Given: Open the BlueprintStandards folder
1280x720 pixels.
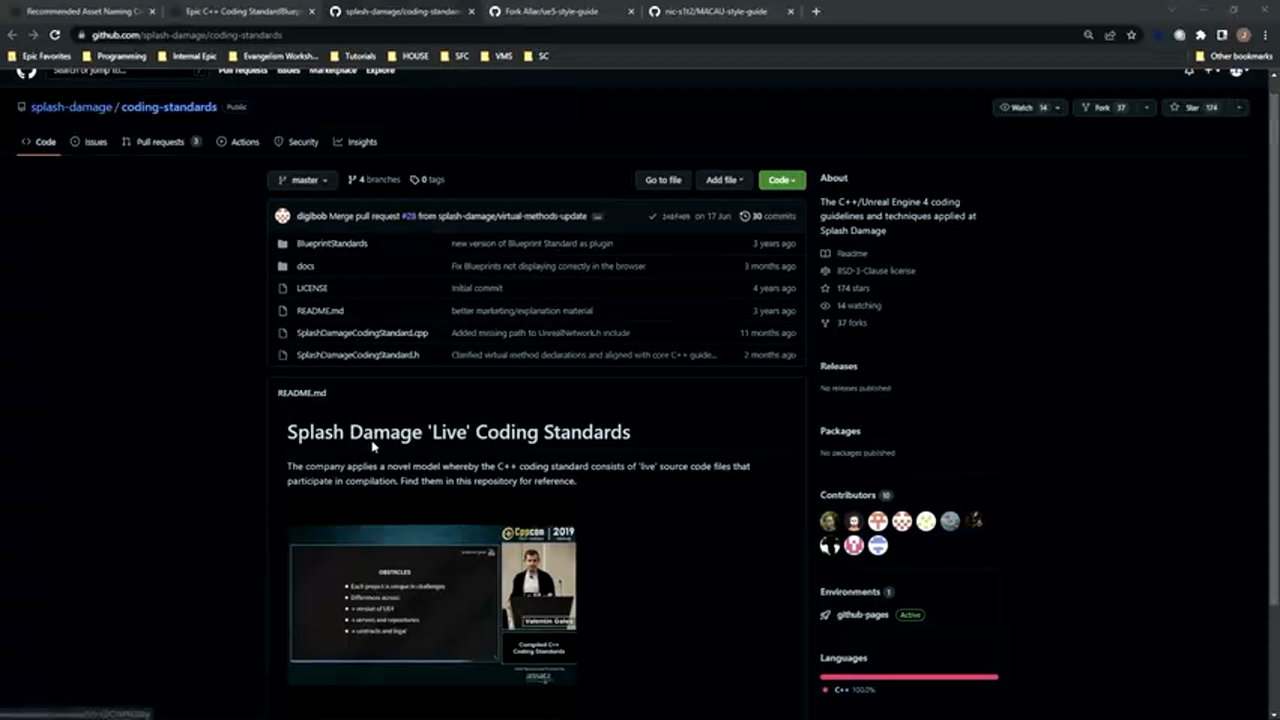Looking at the screenshot, I should 331,243.
